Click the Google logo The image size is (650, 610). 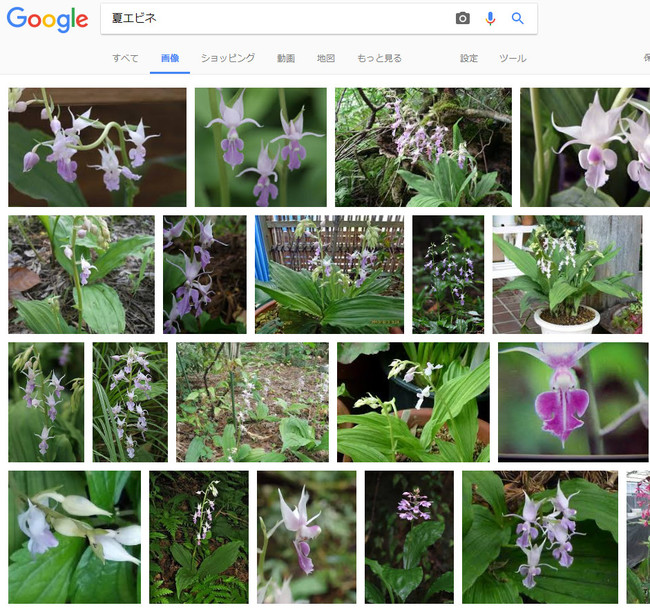pyautogui.click(x=47, y=19)
